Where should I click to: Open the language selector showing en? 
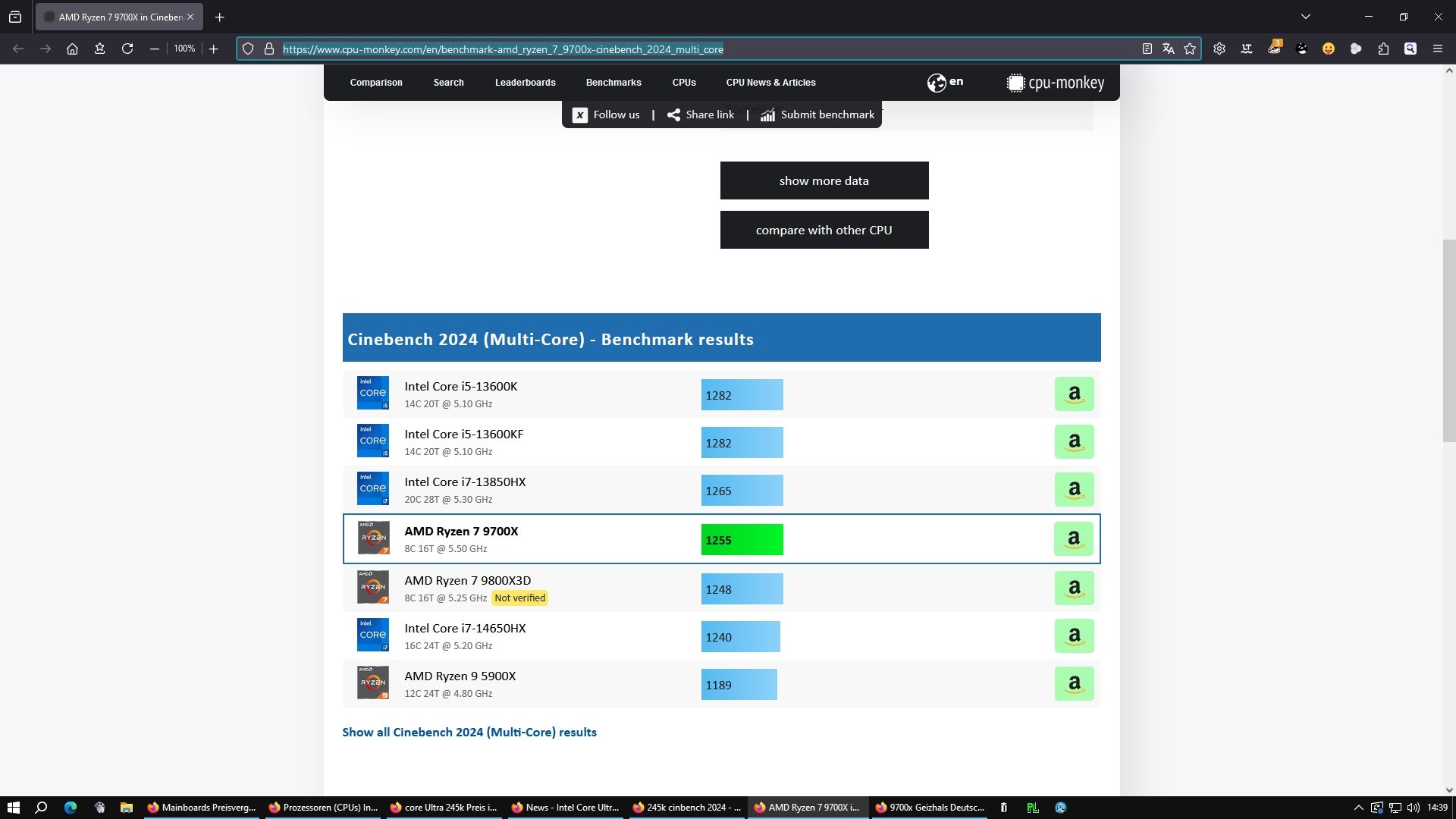pos(945,82)
